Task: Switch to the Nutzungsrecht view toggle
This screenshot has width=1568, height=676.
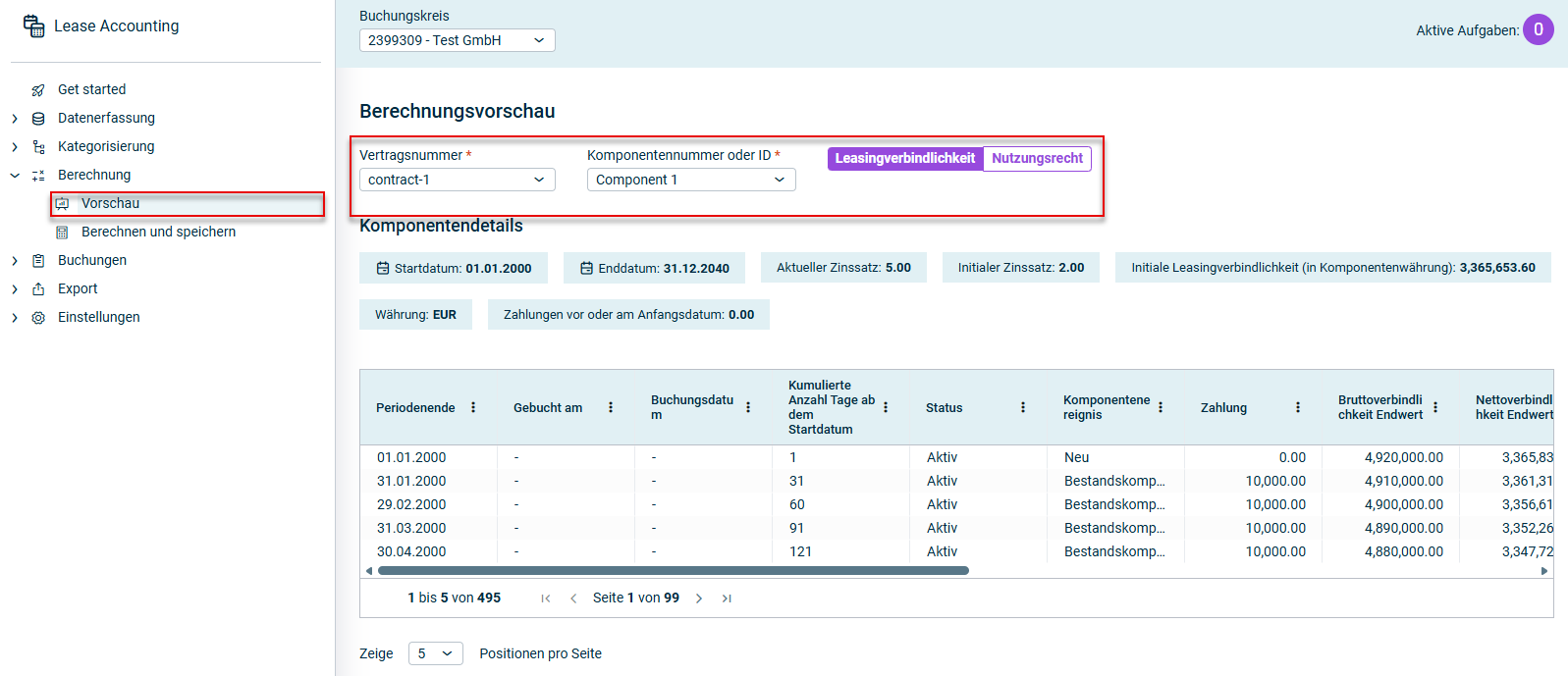Action: click(1037, 159)
